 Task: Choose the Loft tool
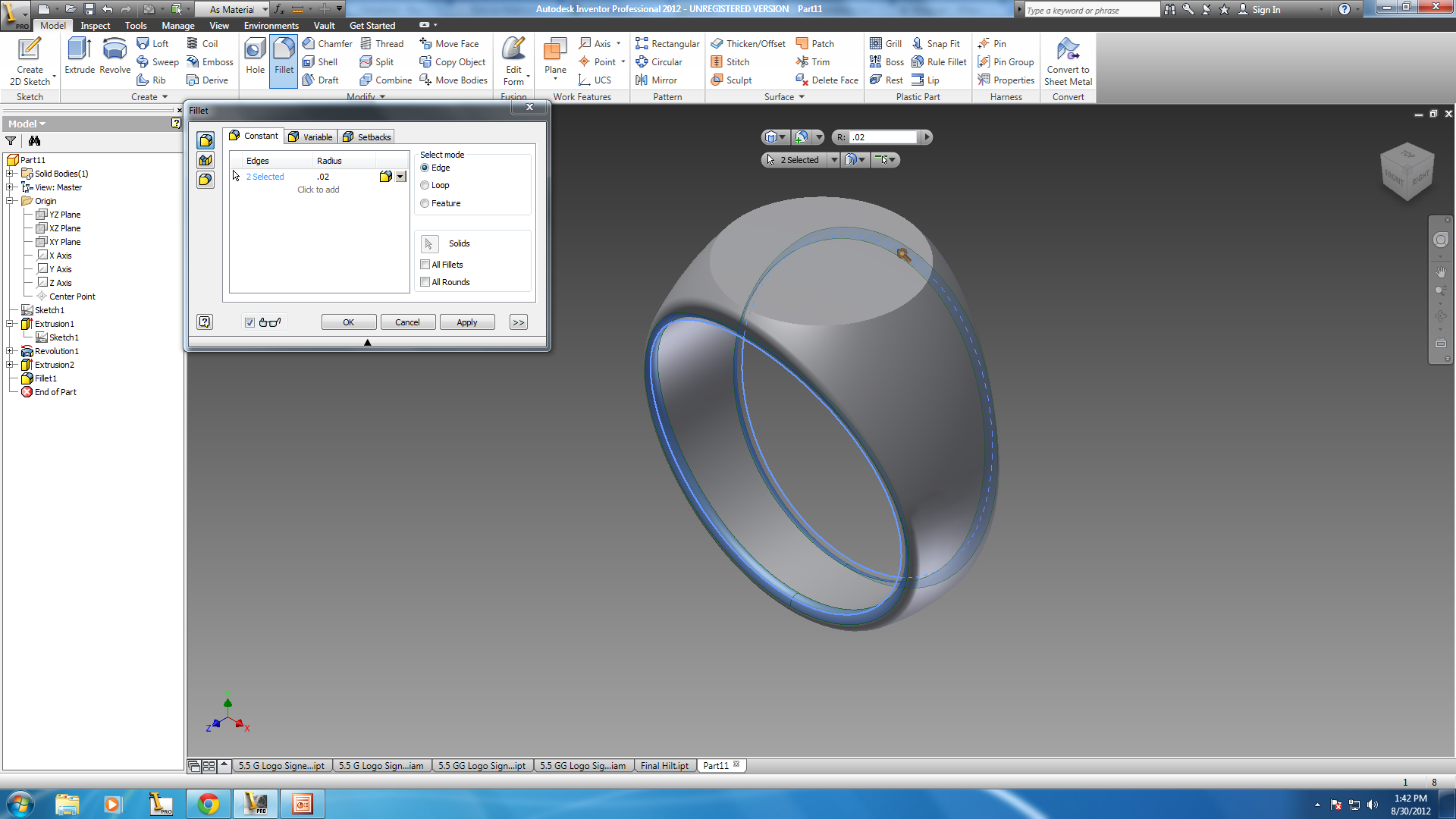pos(152,44)
